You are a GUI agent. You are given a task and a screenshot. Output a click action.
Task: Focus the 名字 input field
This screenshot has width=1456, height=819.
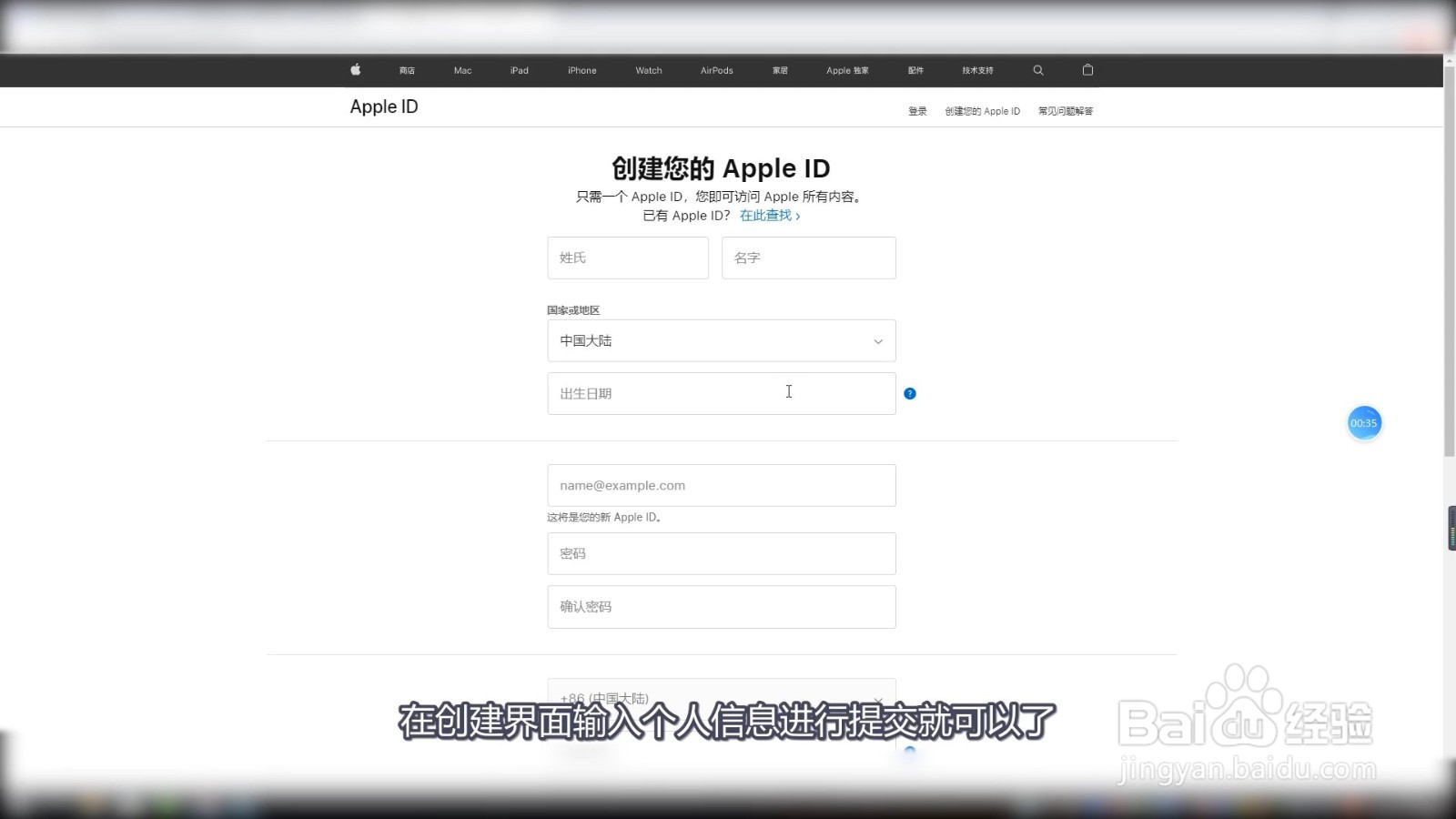[809, 258]
